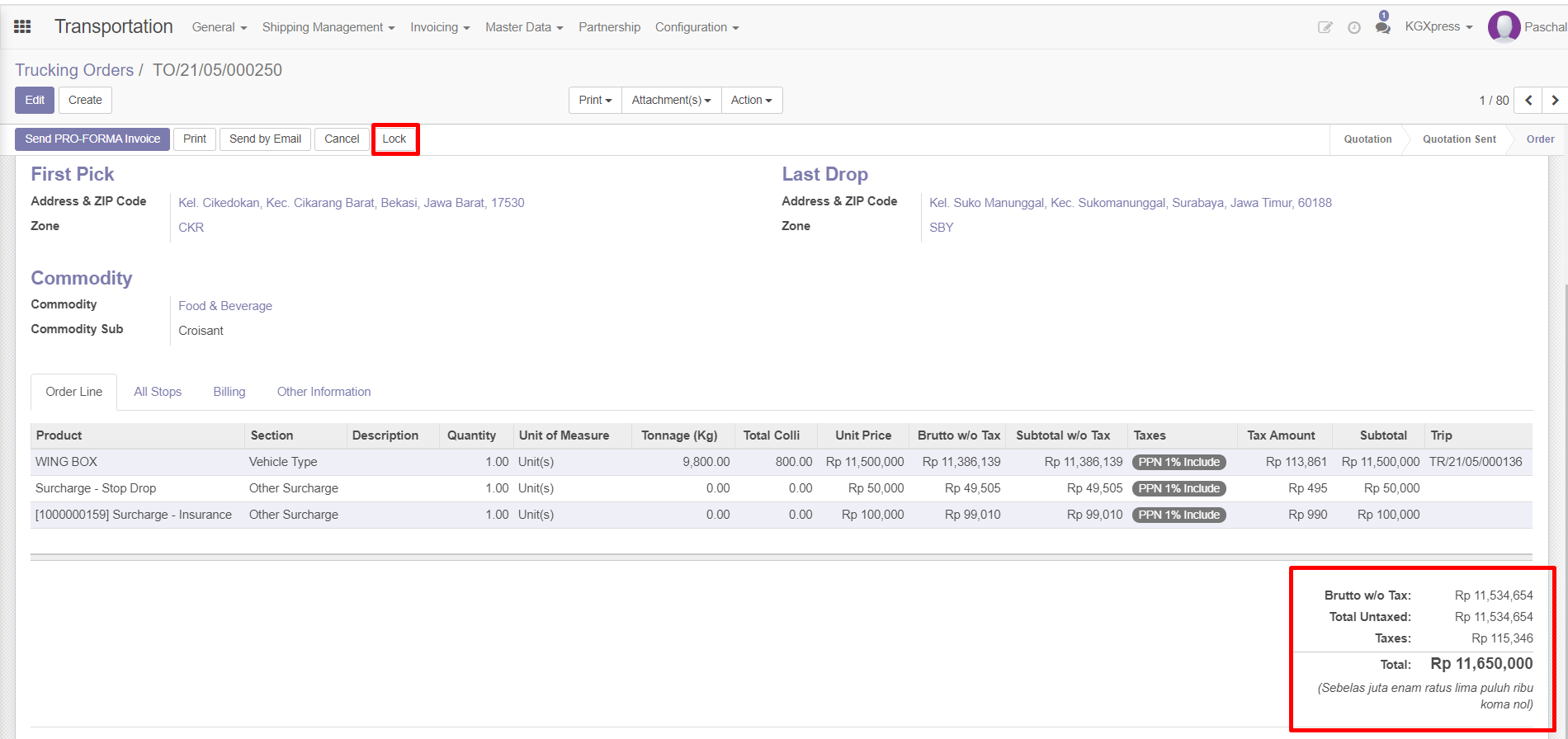Open the activities clock icon
Image resolution: width=1568 pixels, height=739 pixels.
coord(1354,27)
